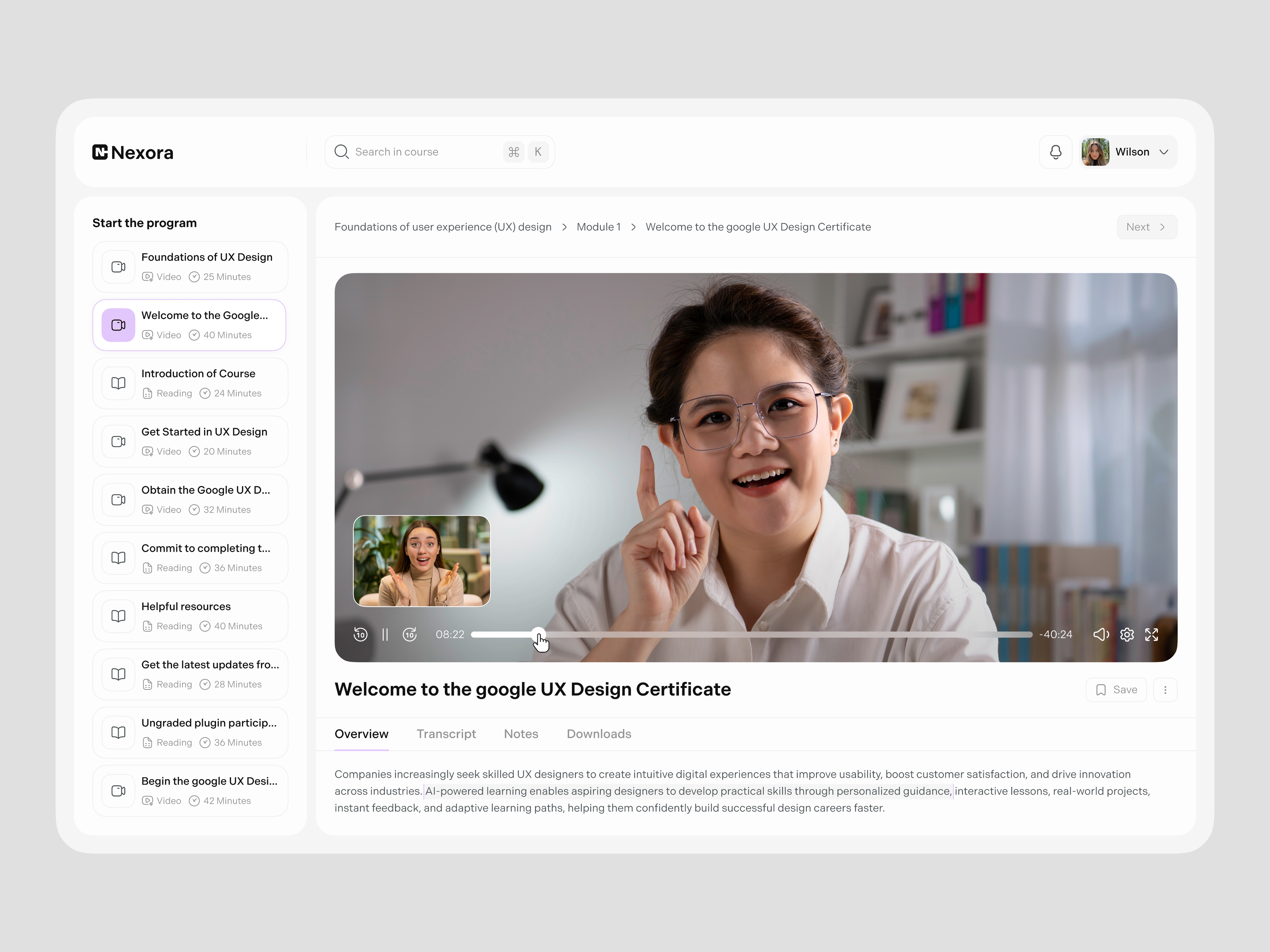This screenshot has height=952, width=1270.
Task: Click book icon for Introduction of Course
Action: 118,383
